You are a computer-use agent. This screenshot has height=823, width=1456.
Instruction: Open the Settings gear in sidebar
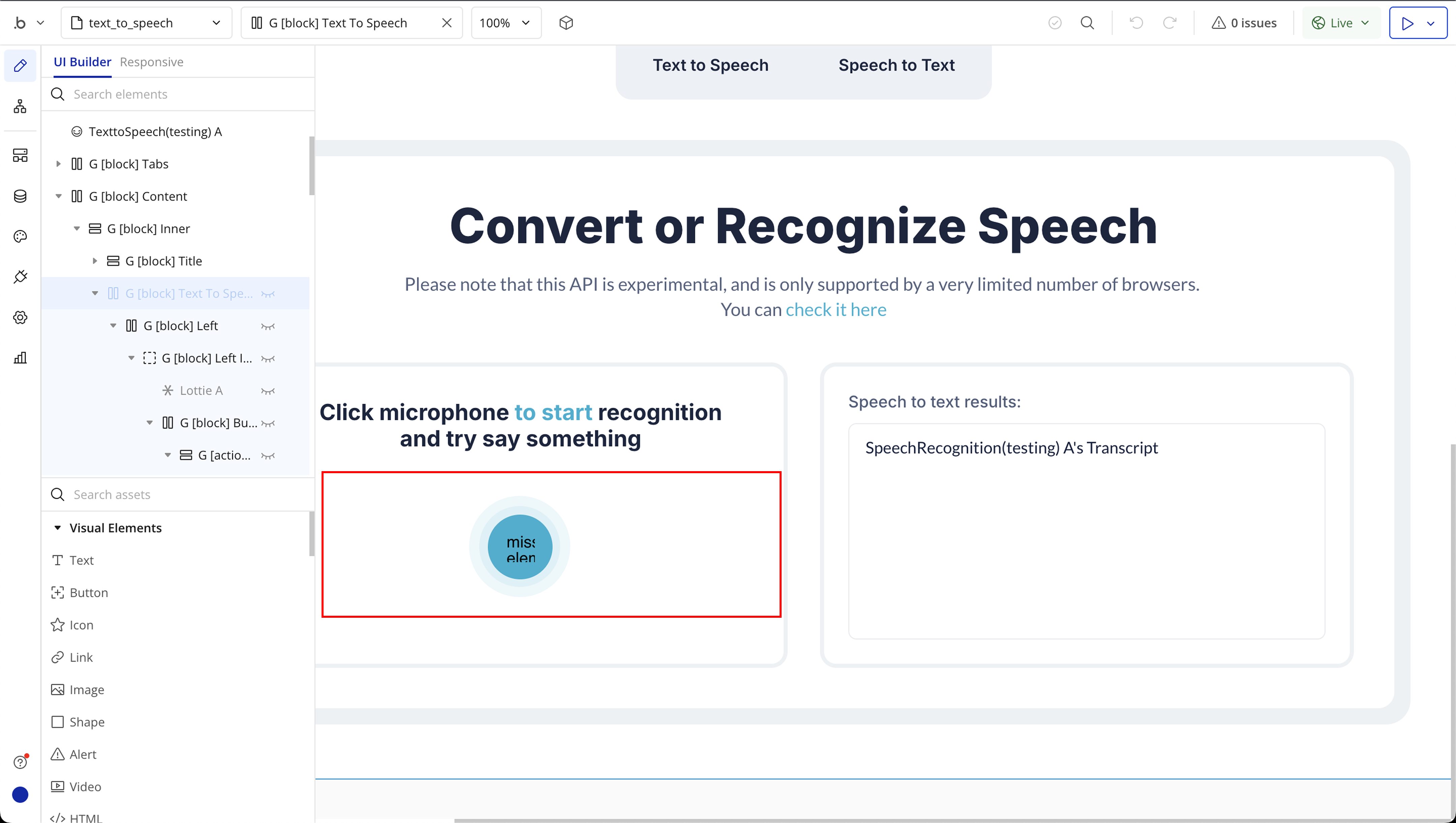20,318
